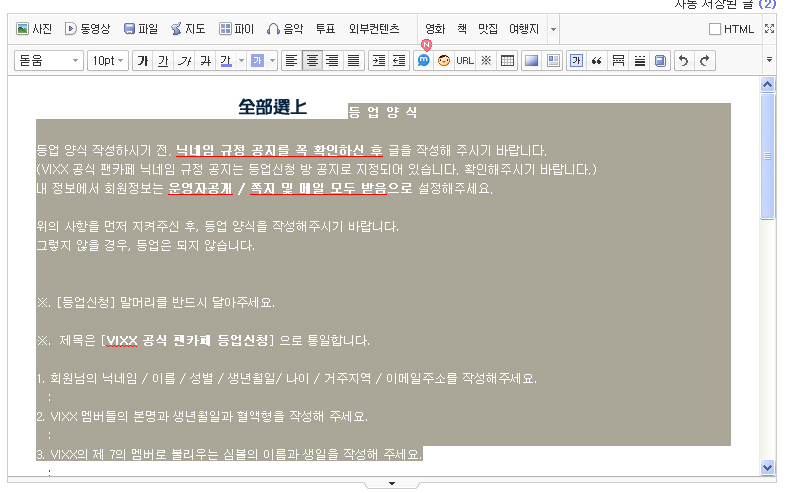This screenshot has height=493, width=790.
Task: Open the 파이 insert option
Action: click(236, 29)
